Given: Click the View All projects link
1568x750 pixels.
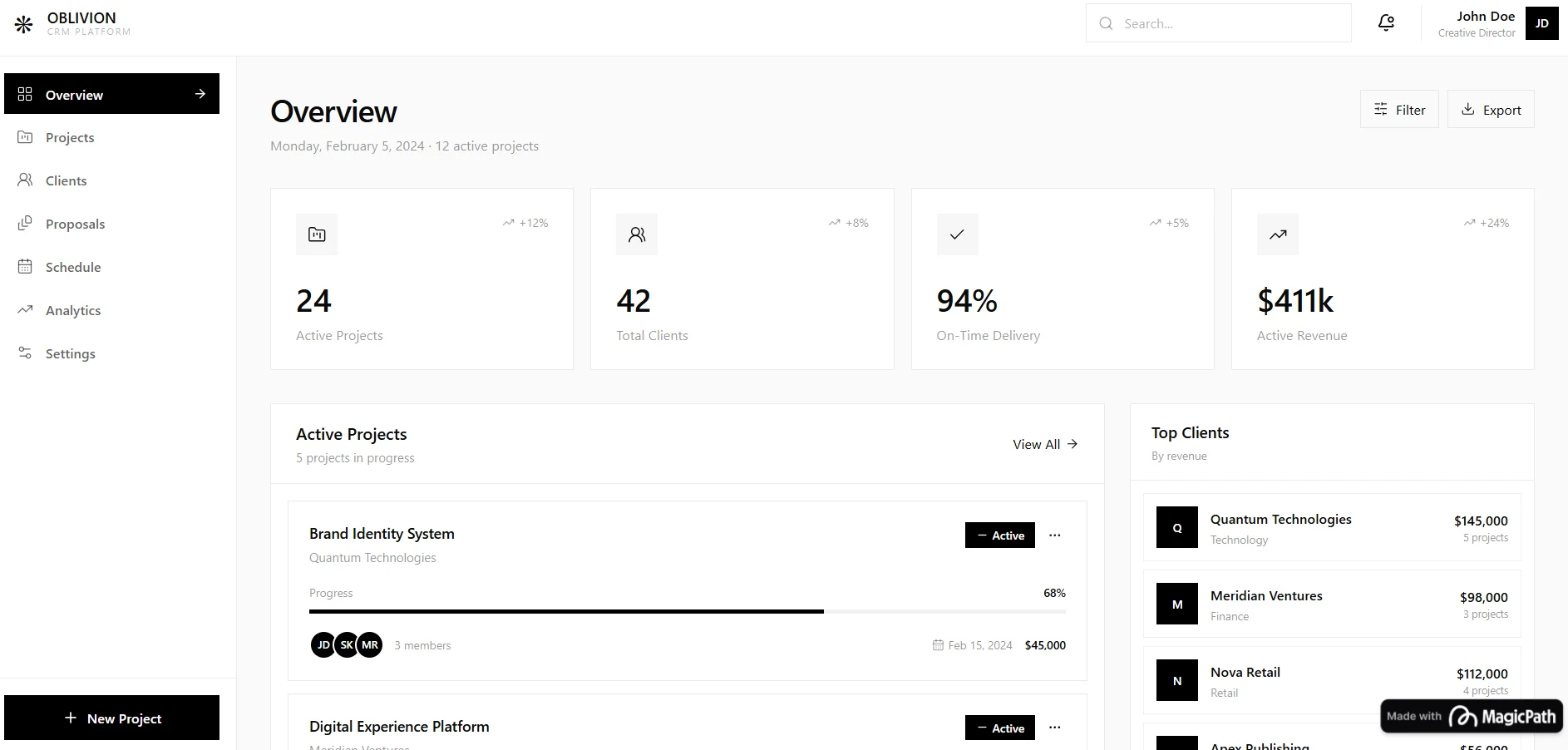Looking at the screenshot, I should [1045, 444].
